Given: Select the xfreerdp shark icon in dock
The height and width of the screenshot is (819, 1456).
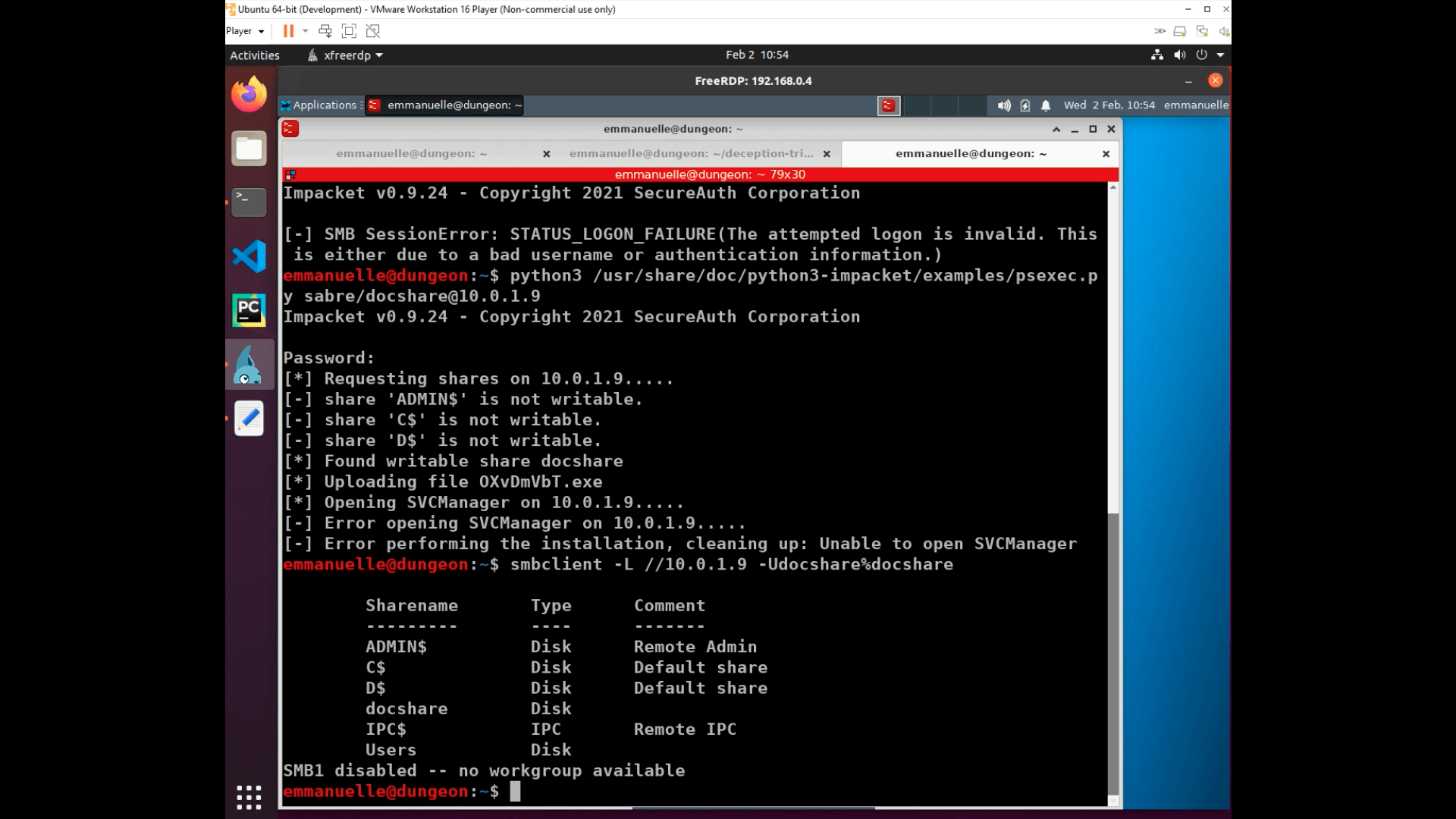Looking at the screenshot, I should tap(249, 365).
